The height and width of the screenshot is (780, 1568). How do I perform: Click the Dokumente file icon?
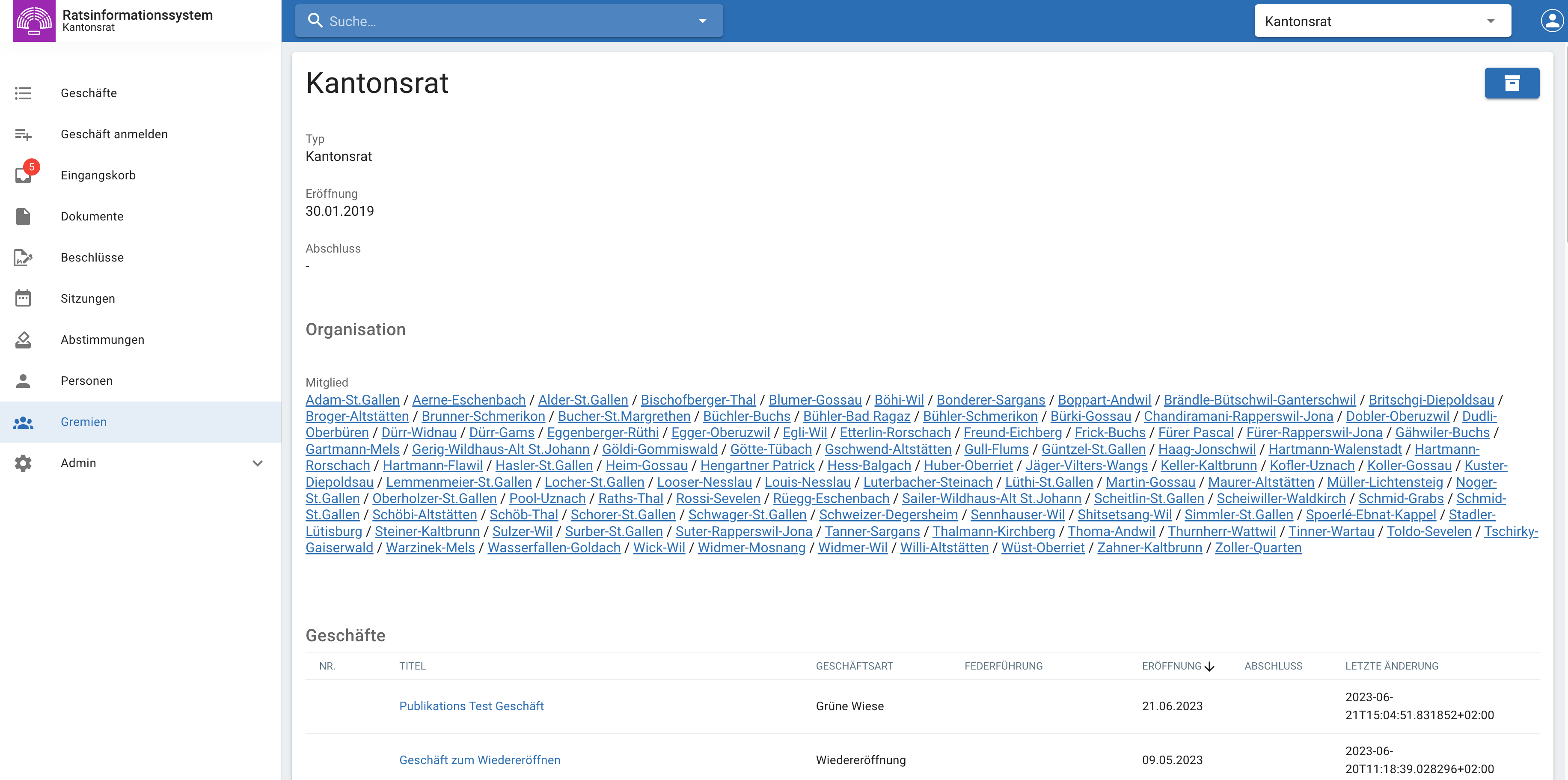click(x=23, y=217)
